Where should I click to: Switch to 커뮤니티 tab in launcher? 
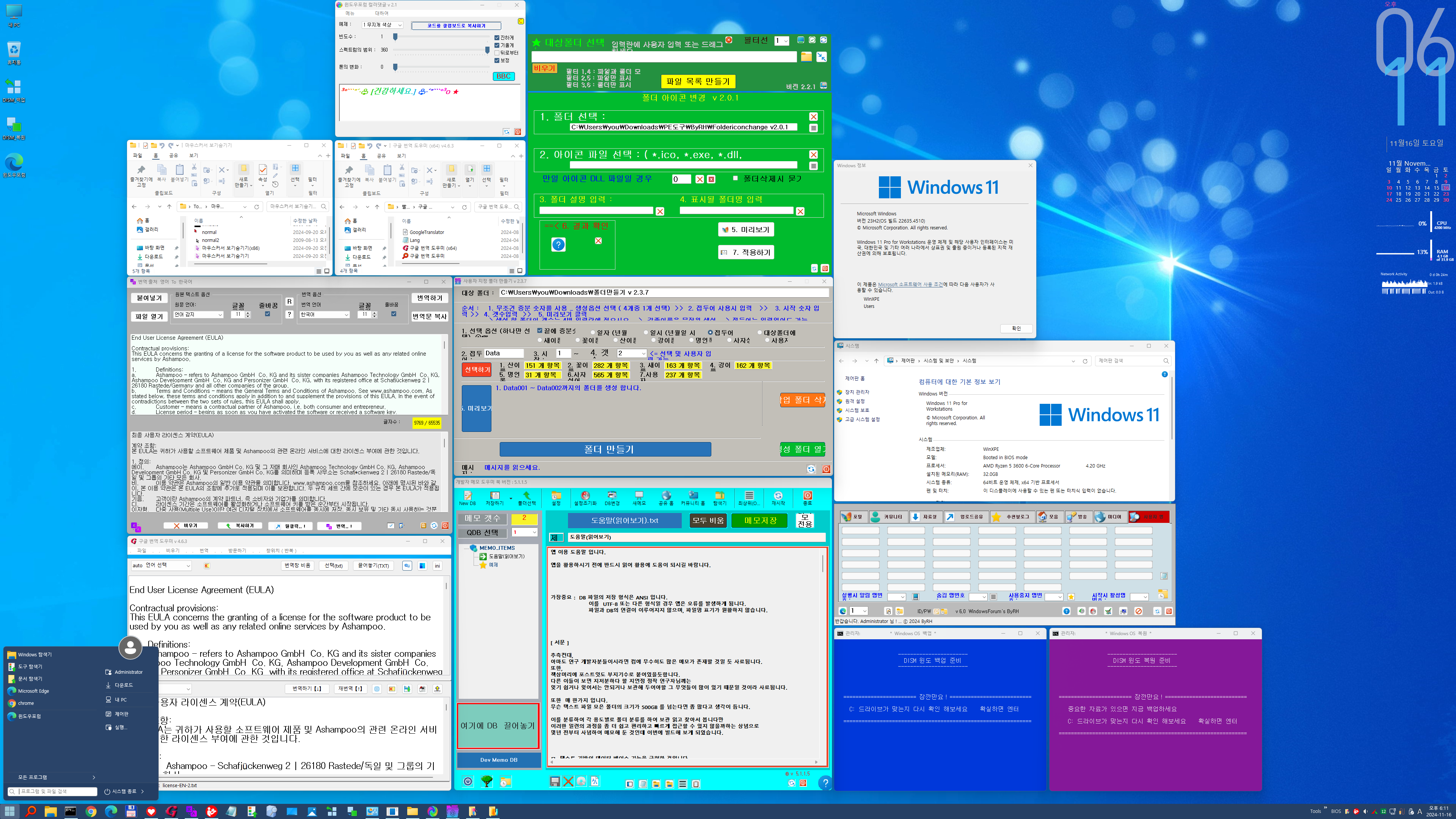(x=888, y=516)
